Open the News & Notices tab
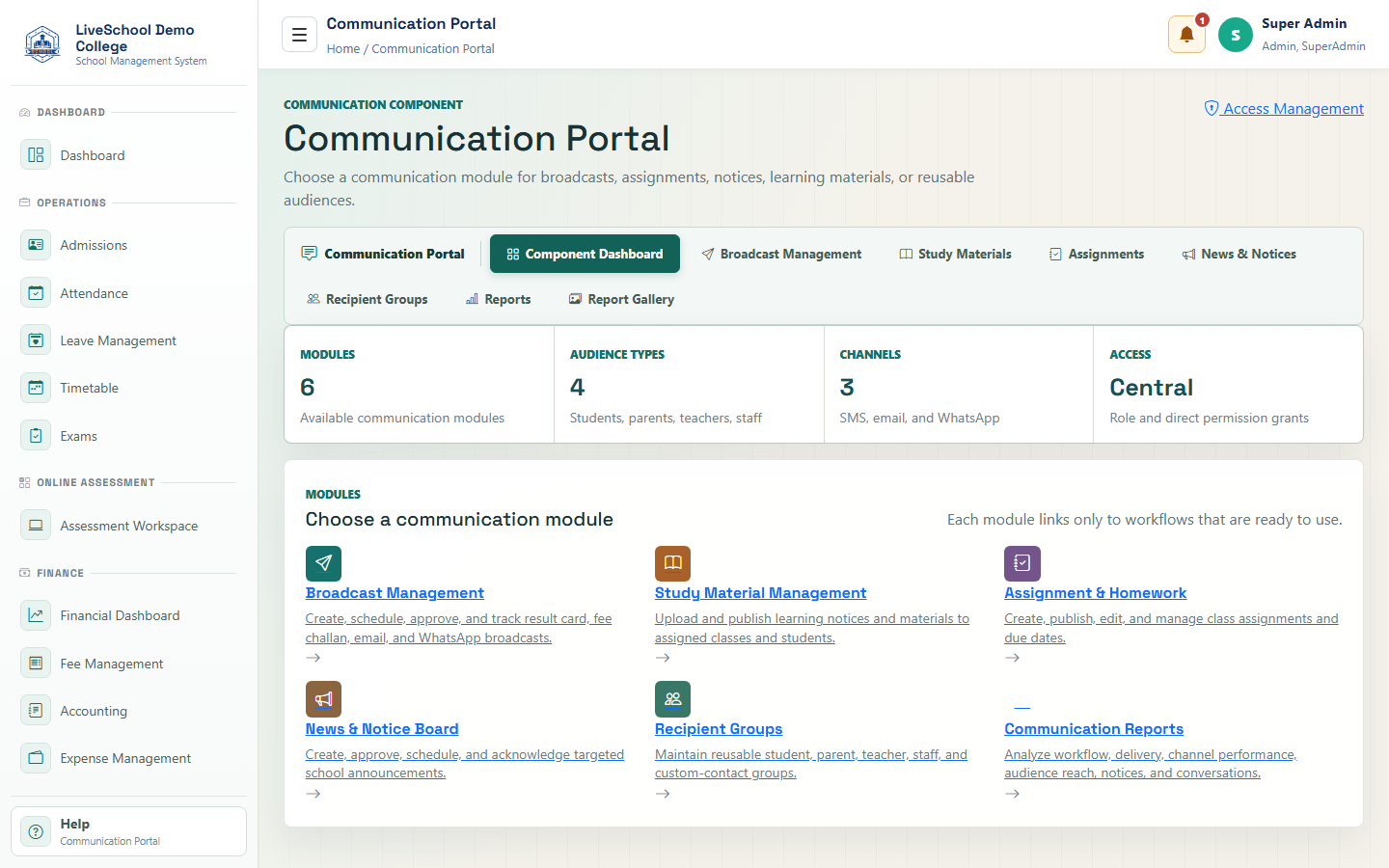The image size is (1389, 868). tap(1239, 254)
